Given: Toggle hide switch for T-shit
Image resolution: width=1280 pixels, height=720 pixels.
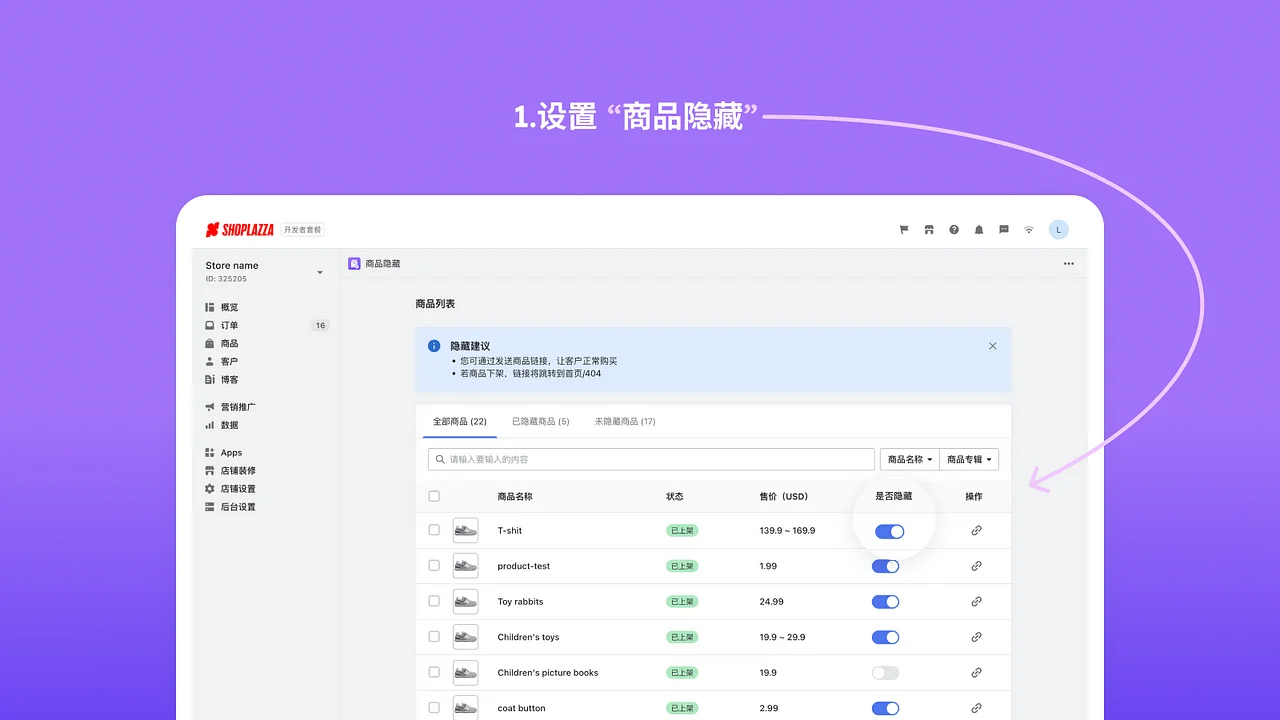Looking at the screenshot, I should 890,532.
